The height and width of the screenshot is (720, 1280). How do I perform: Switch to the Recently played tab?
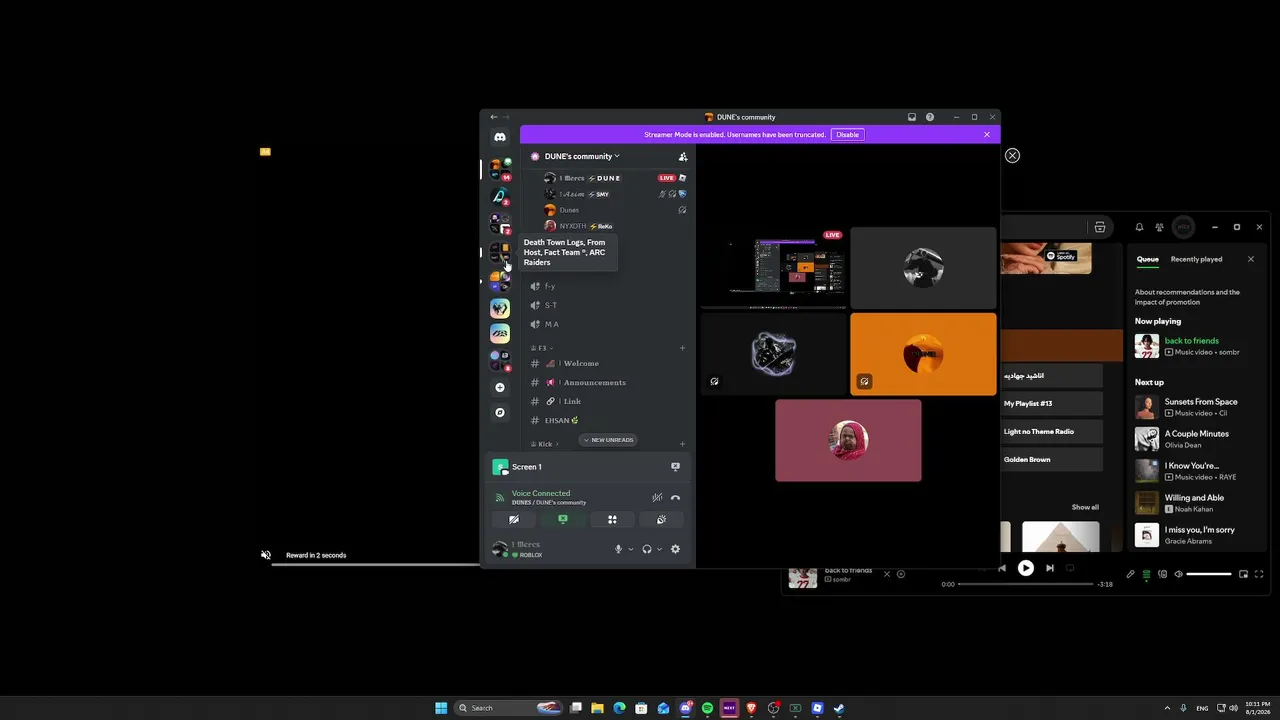tap(1196, 259)
